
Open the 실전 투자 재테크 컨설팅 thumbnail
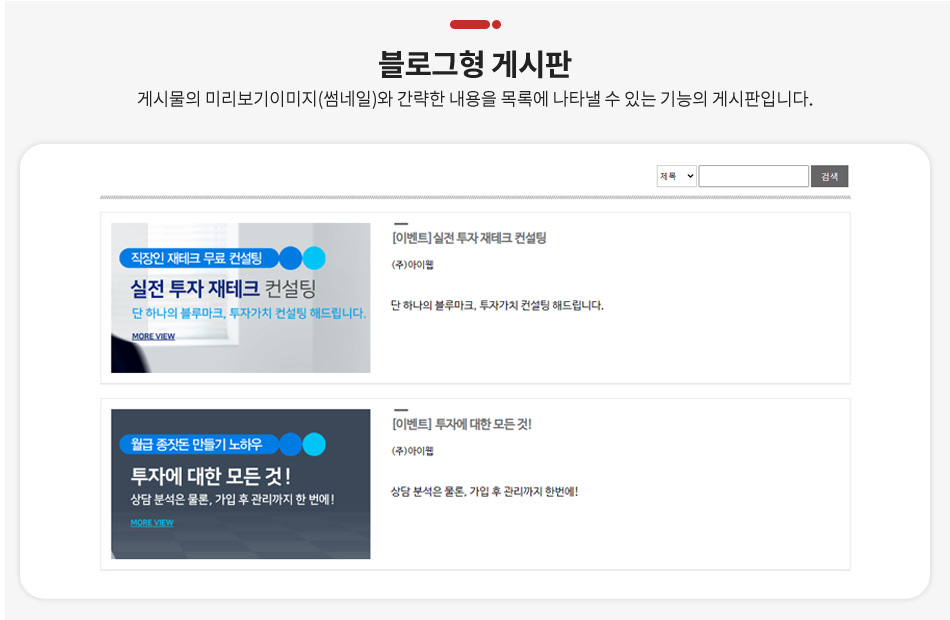[x=241, y=298]
